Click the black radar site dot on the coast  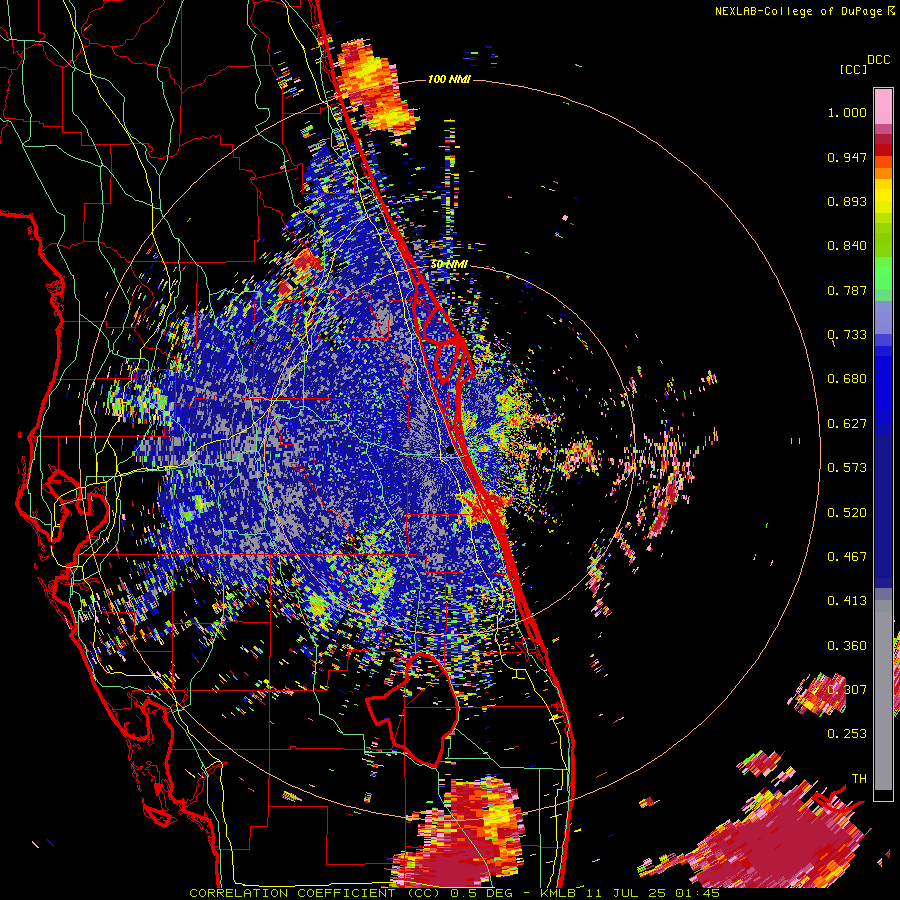tap(449, 451)
